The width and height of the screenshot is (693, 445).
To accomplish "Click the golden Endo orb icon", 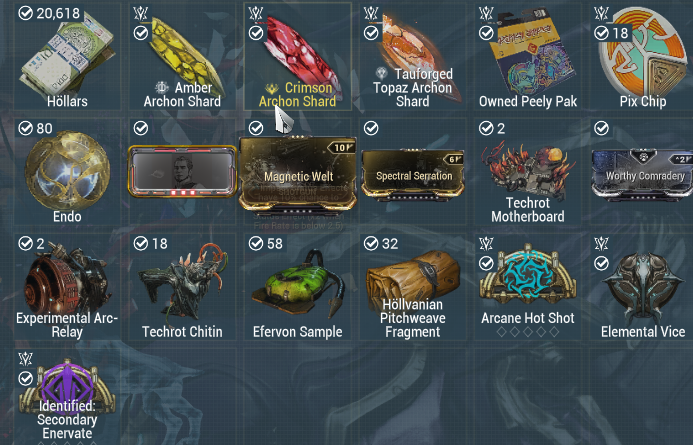I will [x=67, y=170].
